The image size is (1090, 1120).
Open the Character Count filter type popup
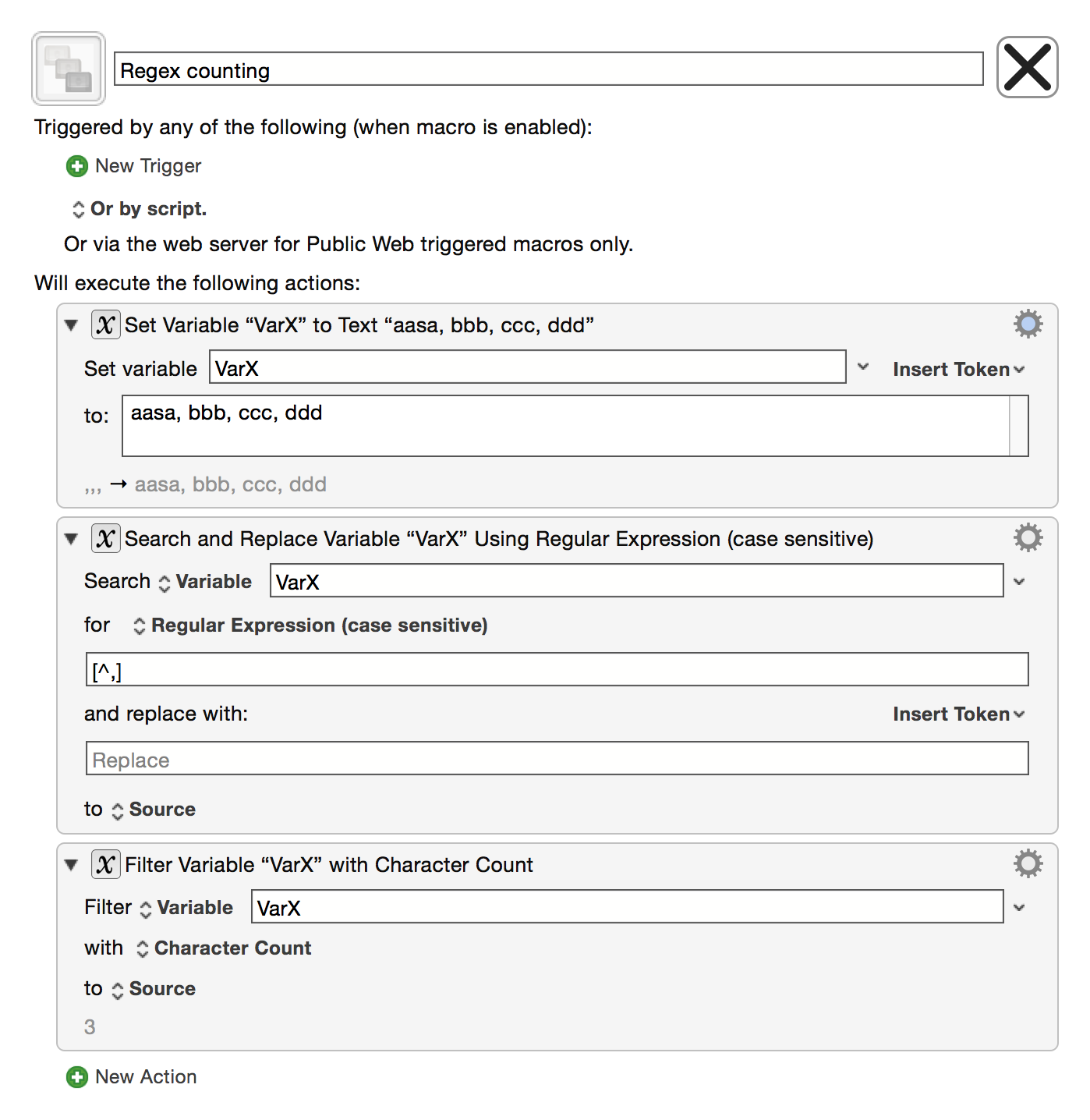point(225,948)
